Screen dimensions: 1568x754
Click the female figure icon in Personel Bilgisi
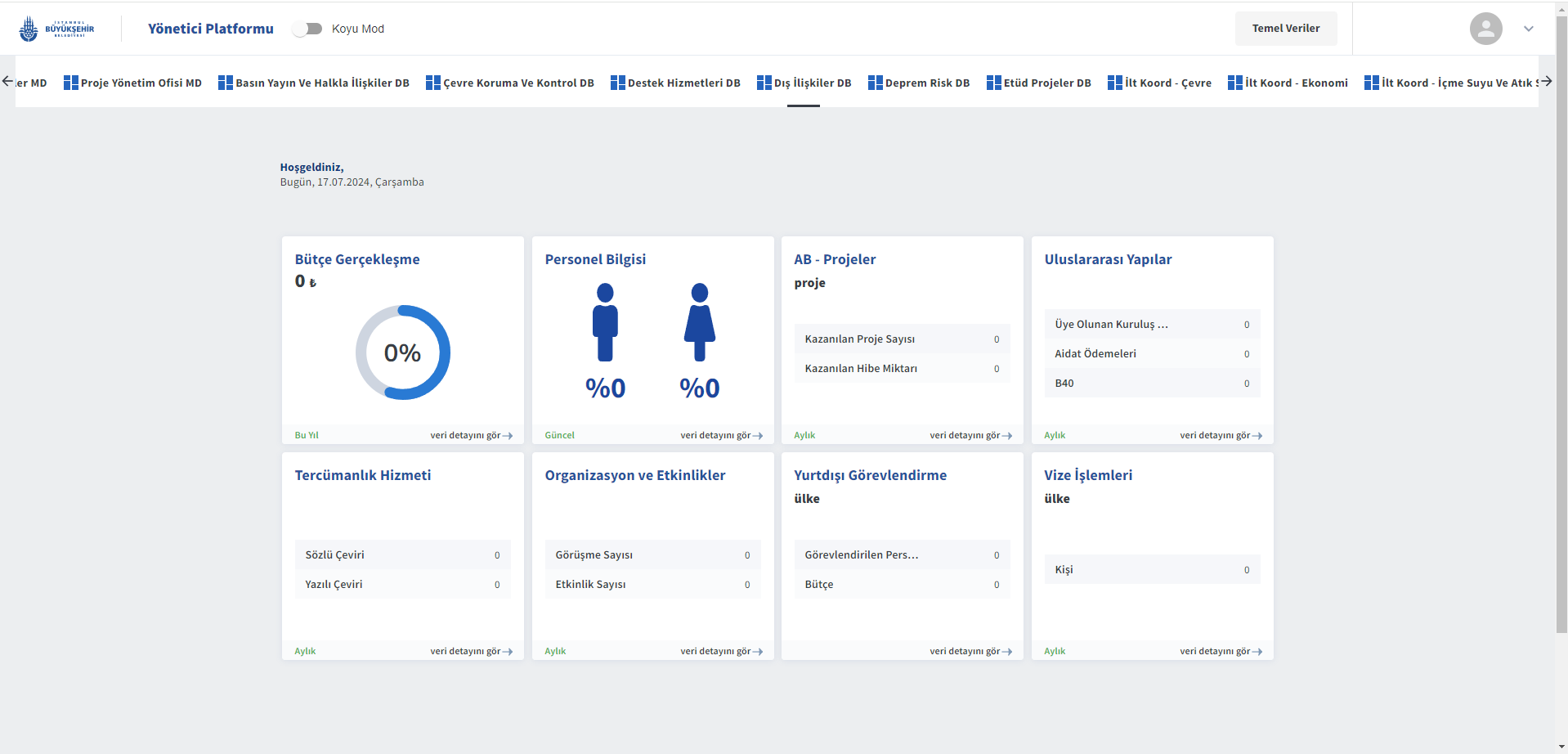pos(700,322)
